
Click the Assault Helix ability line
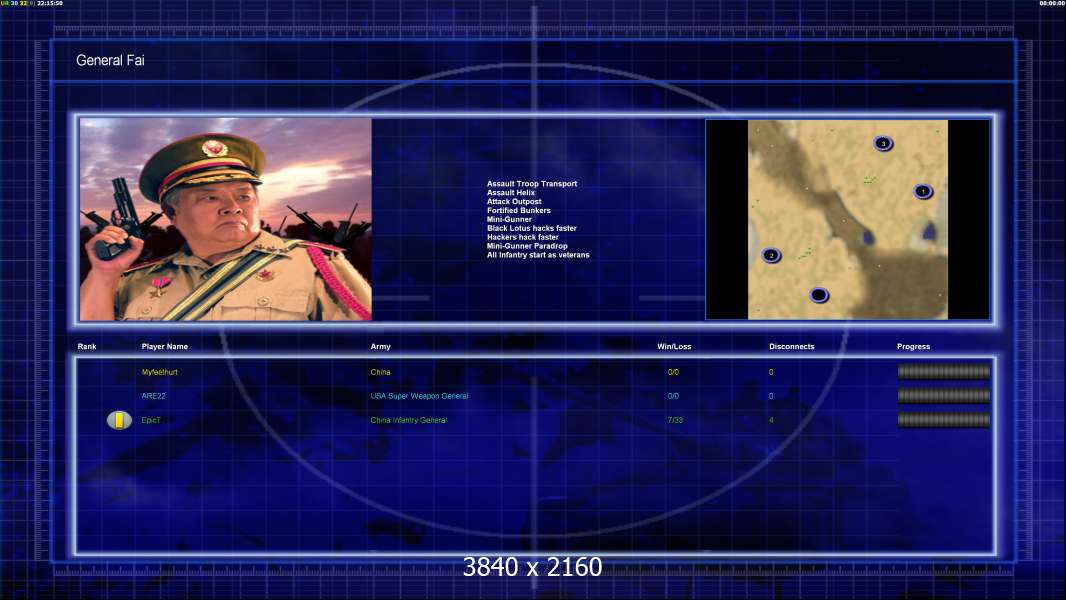(x=511, y=193)
